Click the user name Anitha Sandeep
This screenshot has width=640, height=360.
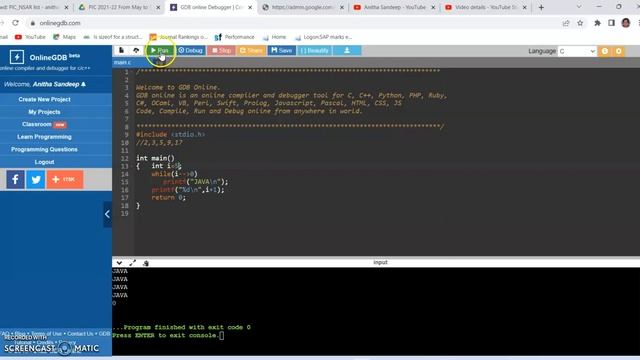(56, 84)
